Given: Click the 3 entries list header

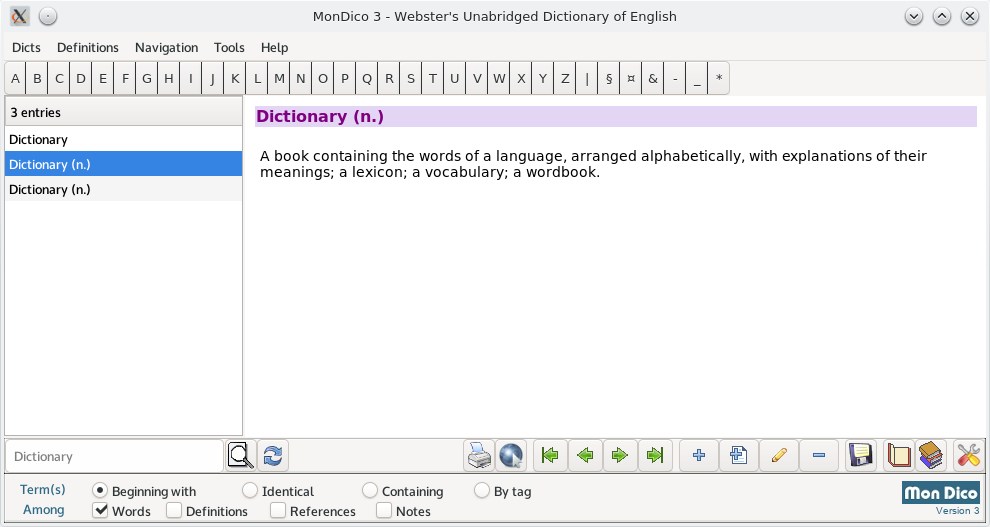Looking at the screenshot, I should click(123, 112).
